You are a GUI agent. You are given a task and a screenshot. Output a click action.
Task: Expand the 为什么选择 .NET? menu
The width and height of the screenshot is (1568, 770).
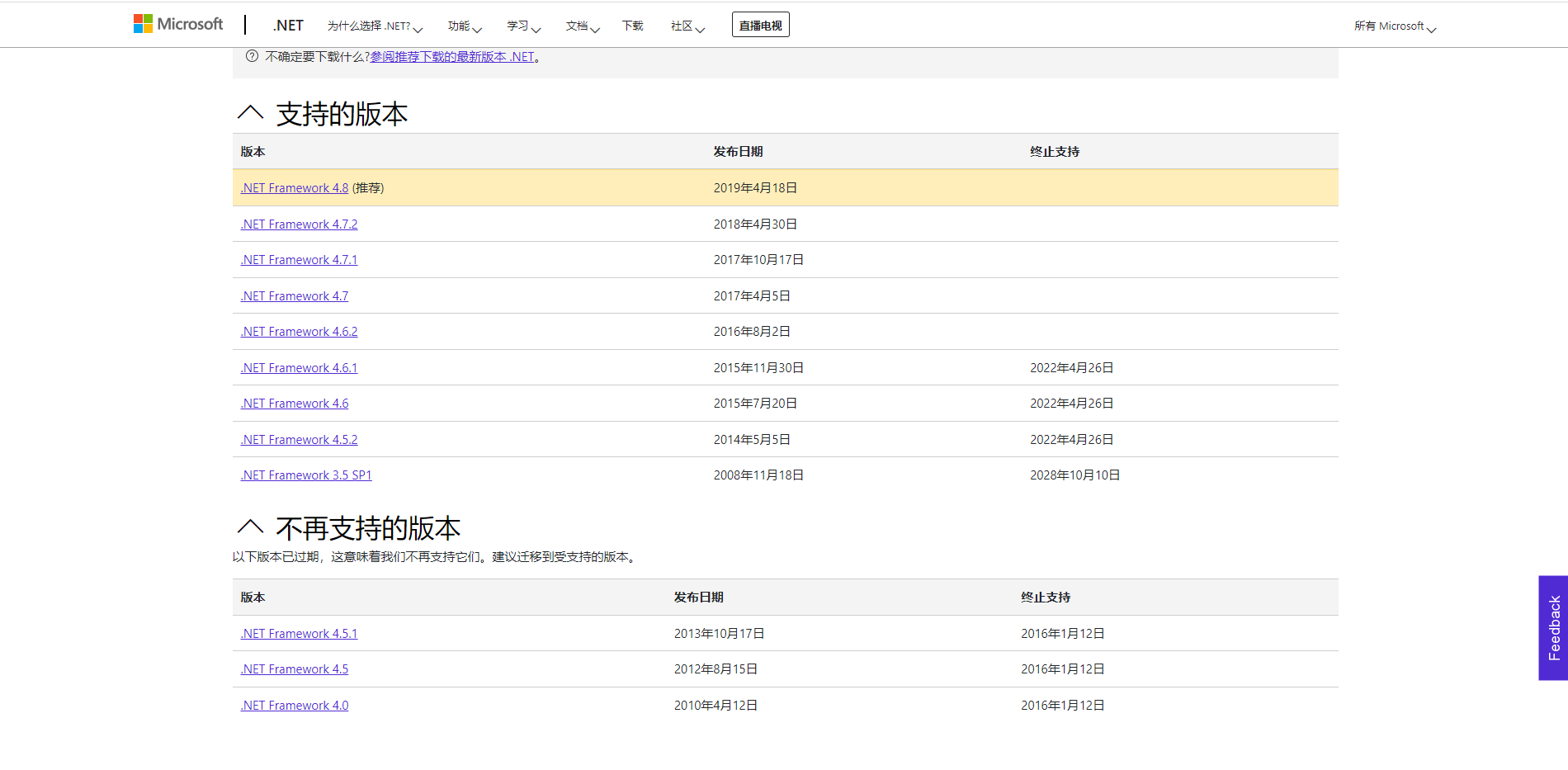[375, 26]
